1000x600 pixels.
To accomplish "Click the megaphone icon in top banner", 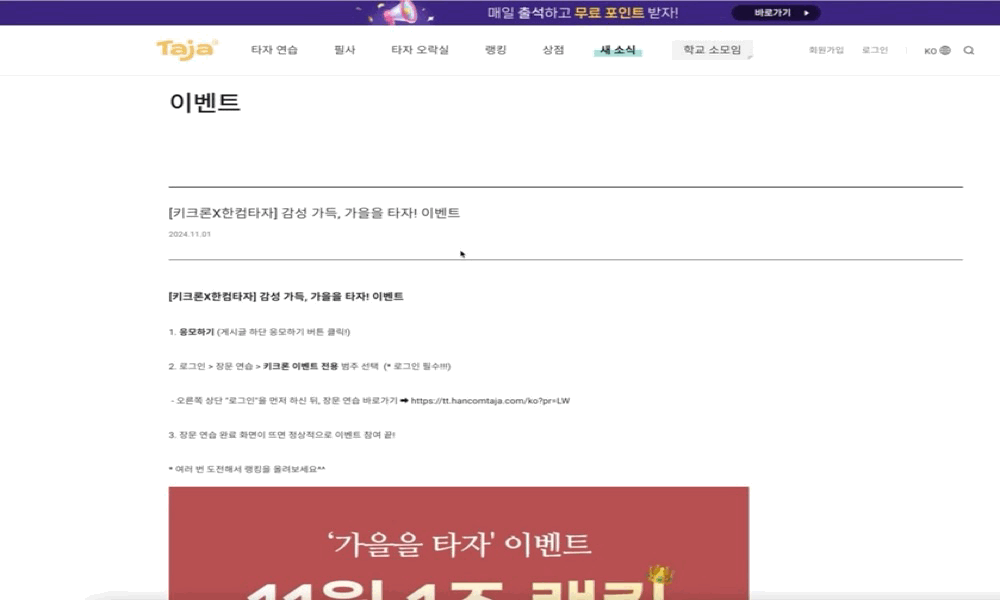I will [401, 13].
